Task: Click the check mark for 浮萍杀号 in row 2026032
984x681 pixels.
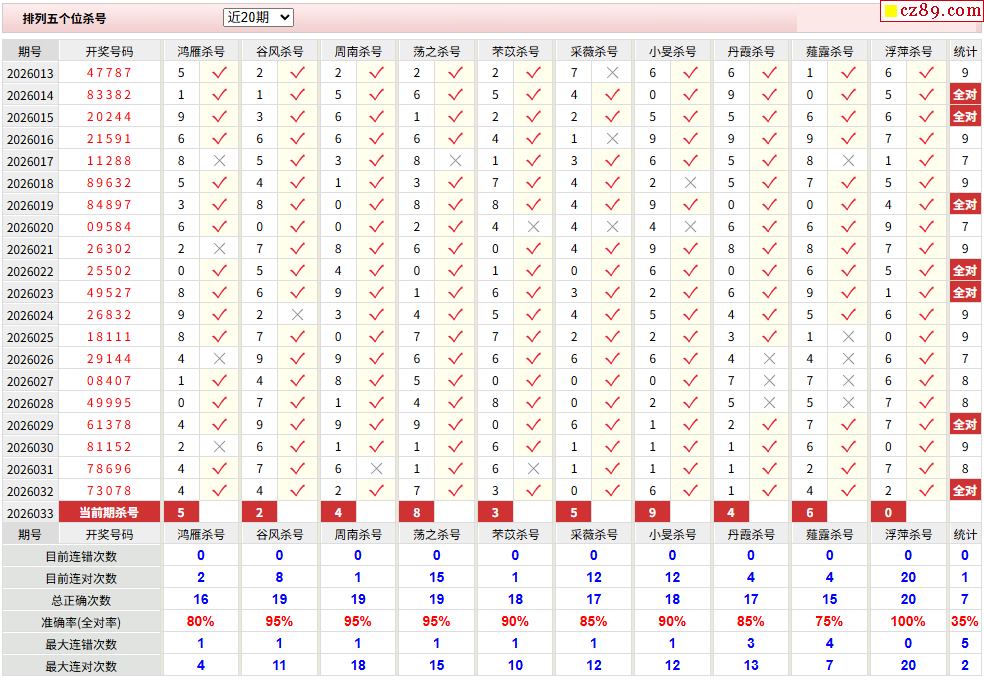Action: 926,491
